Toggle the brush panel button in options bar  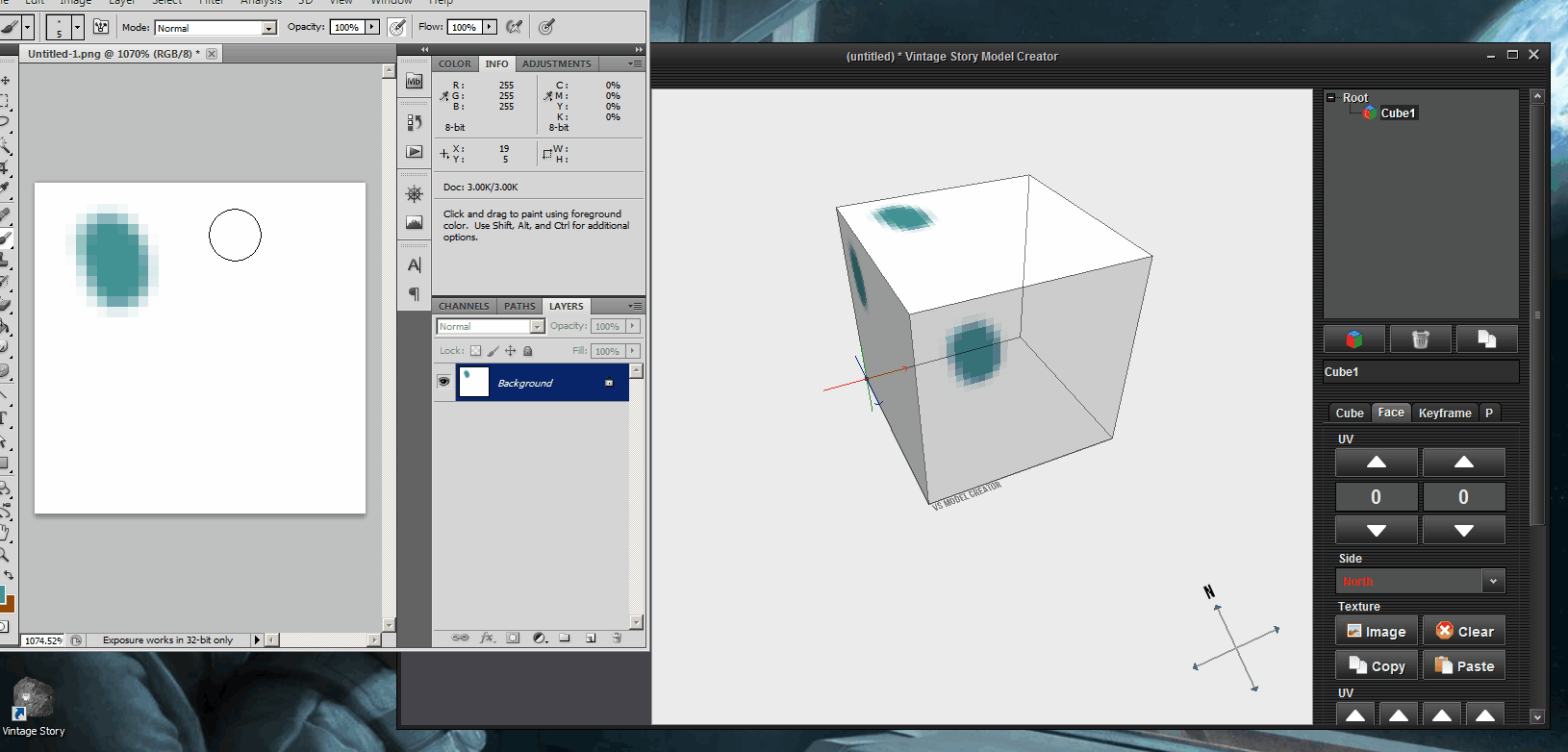pos(101,27)
